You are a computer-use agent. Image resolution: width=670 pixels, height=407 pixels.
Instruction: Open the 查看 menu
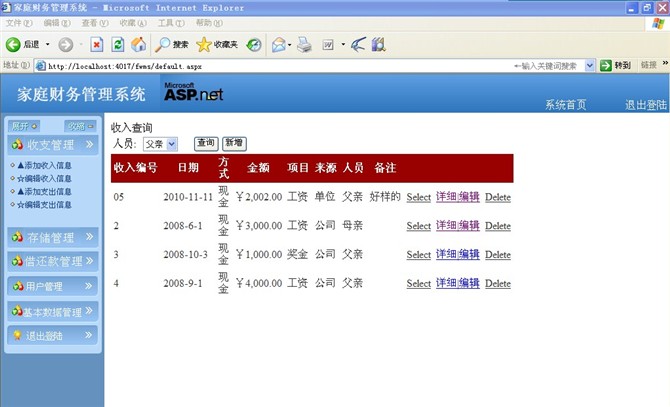pyautogui.click(x=95, y=23)
